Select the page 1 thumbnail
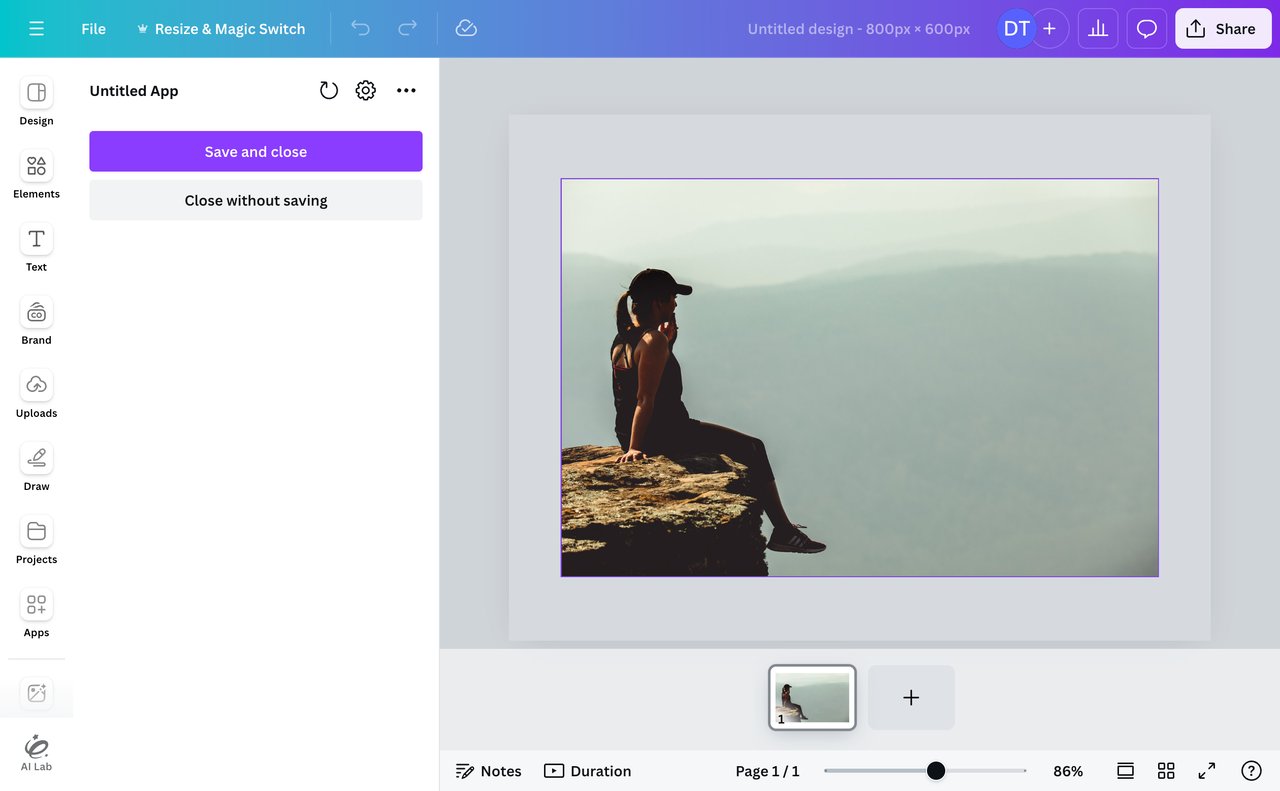The width and height of the screenshot is (1280, 791). 812,697
